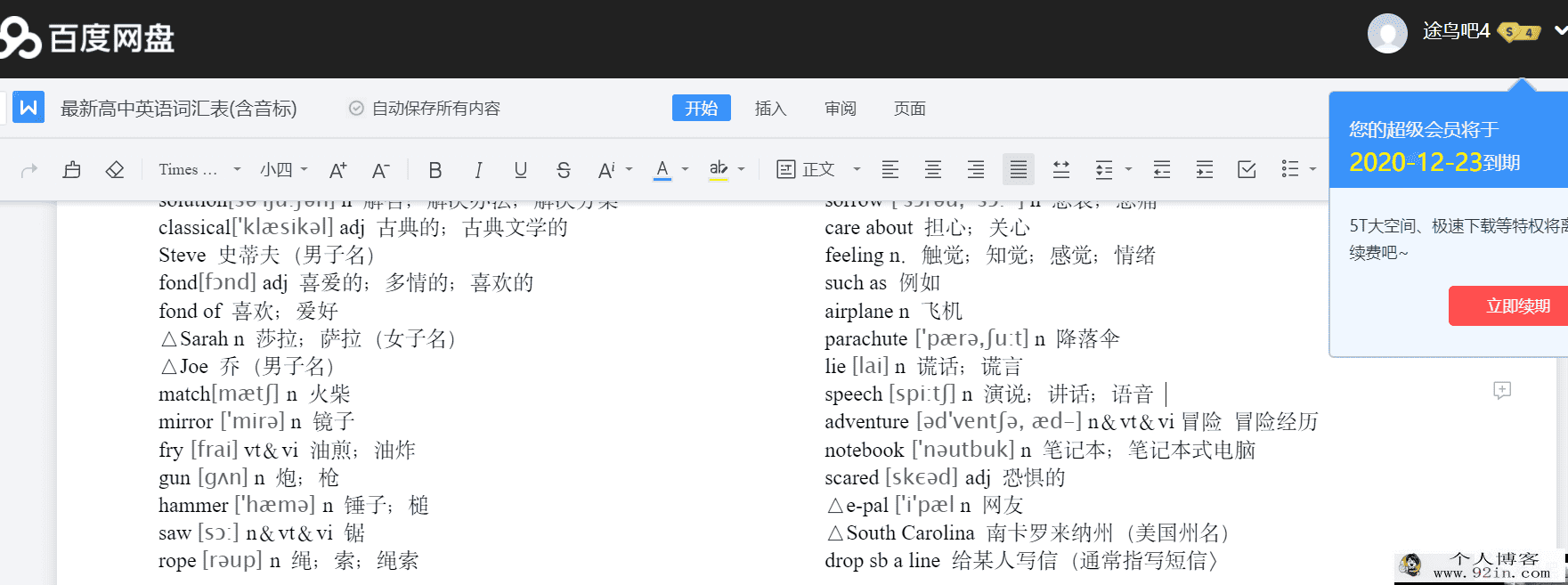Screen dimensions: 1568x585
Task: Align text right
Action: [976, 169]
